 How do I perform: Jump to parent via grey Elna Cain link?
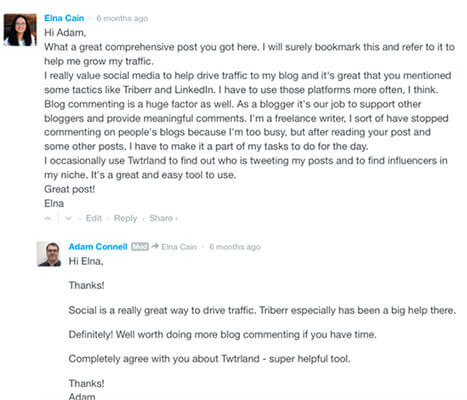tap(179, 247)
